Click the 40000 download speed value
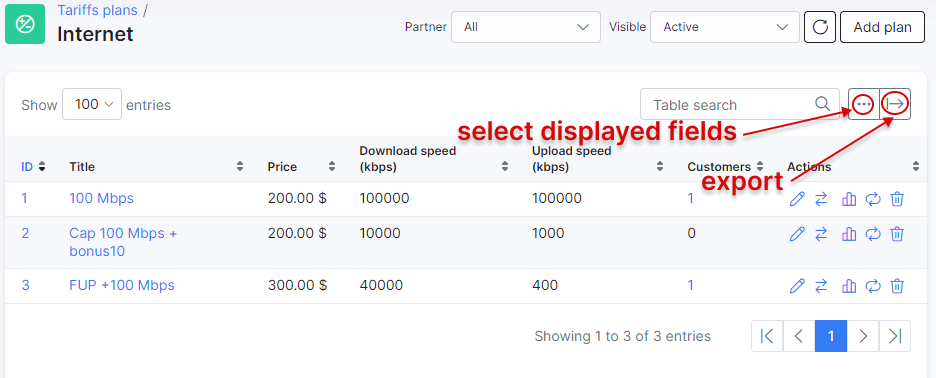This screenshot has width=936, height=378. pos(381,285)
